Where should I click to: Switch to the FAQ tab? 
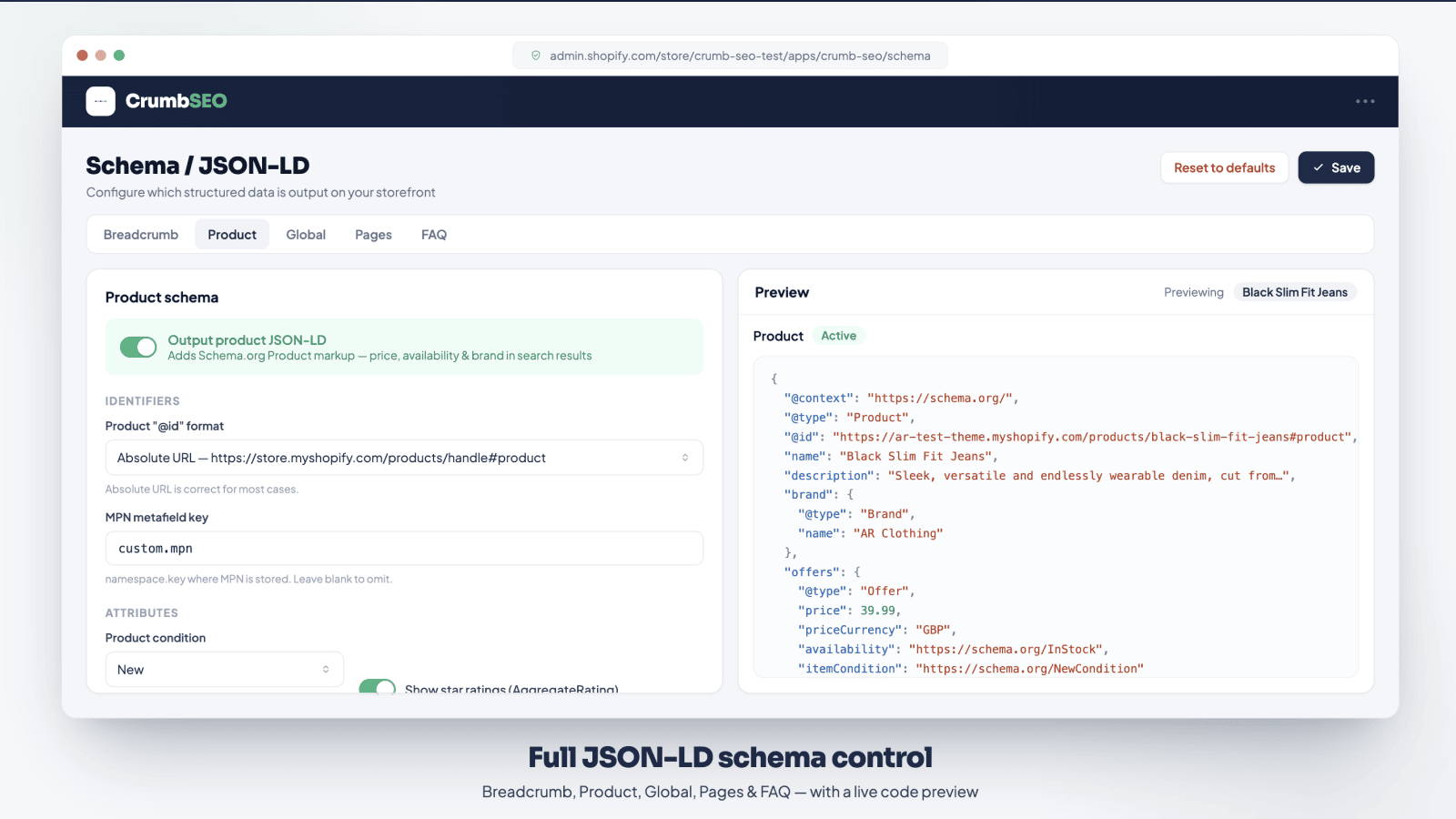tap(434, 235)
